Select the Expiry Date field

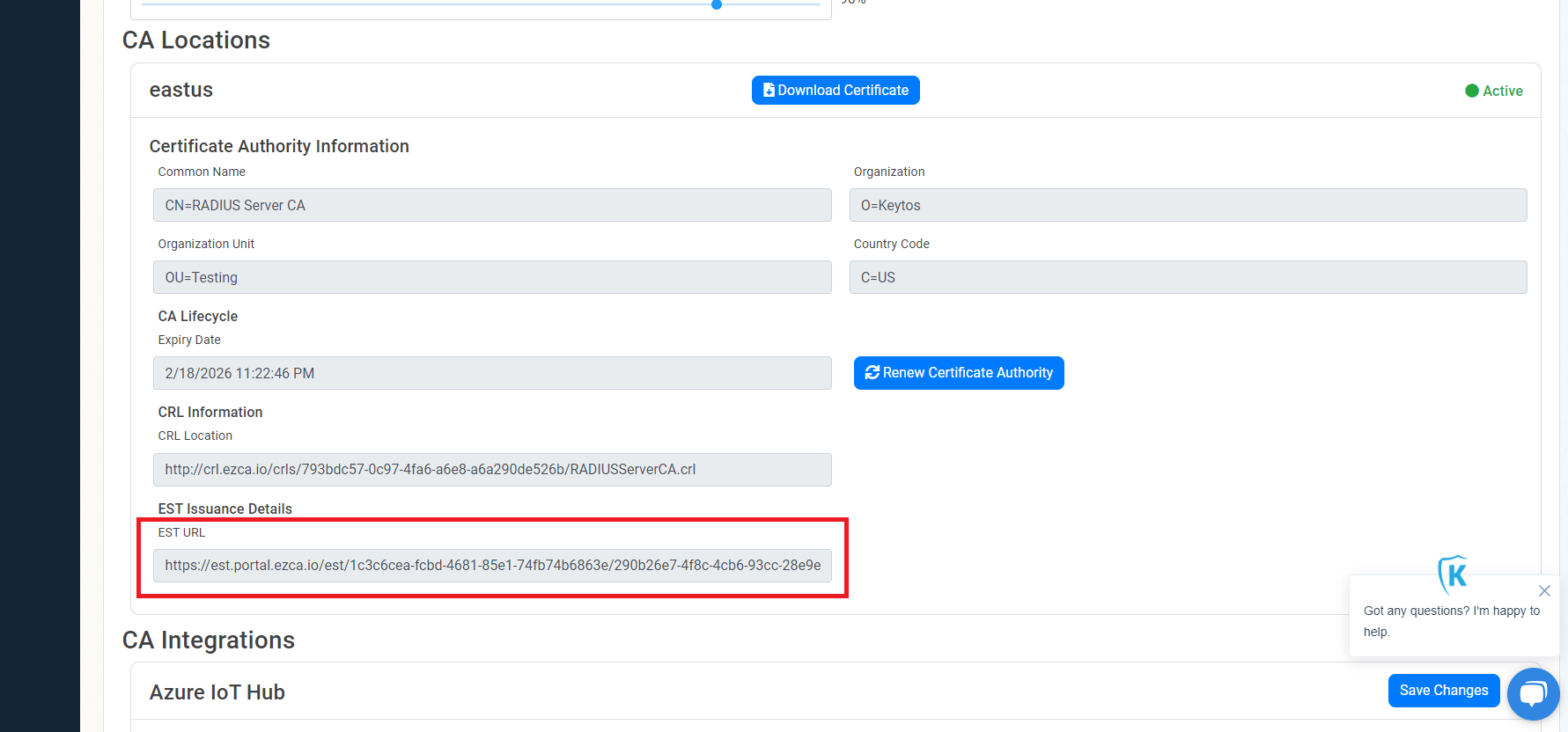pos(492,373)
